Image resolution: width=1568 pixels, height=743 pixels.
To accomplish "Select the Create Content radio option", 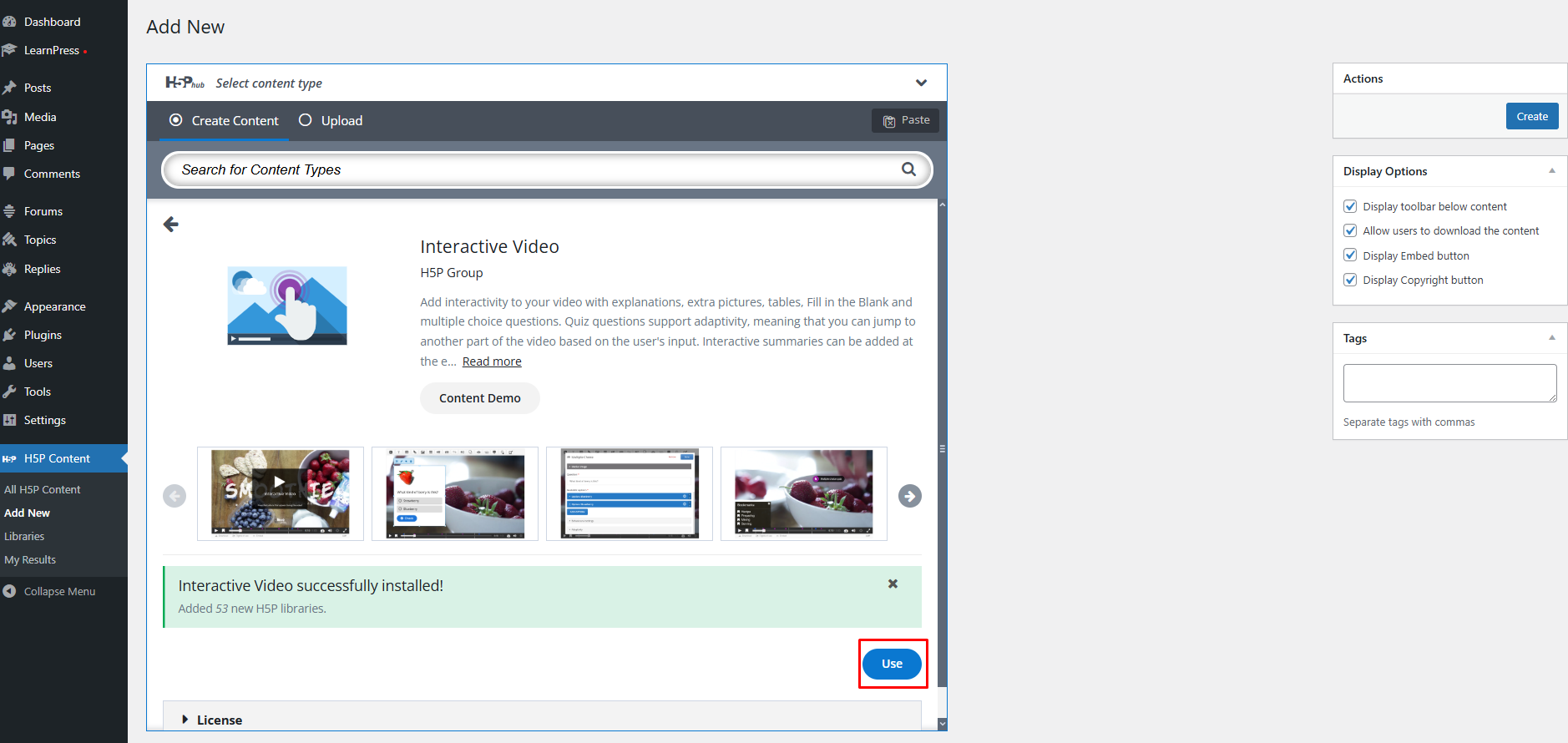I will [x=175, y=120].
